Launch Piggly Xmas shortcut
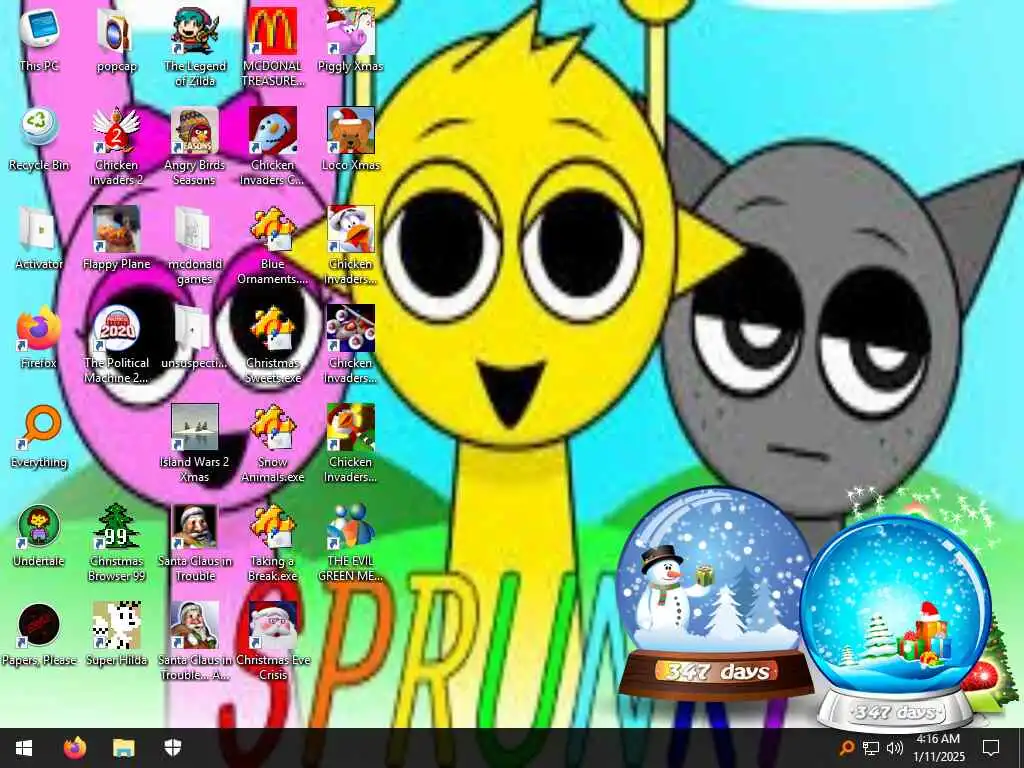The image size is (1024, 768). (x=351, y=39)
